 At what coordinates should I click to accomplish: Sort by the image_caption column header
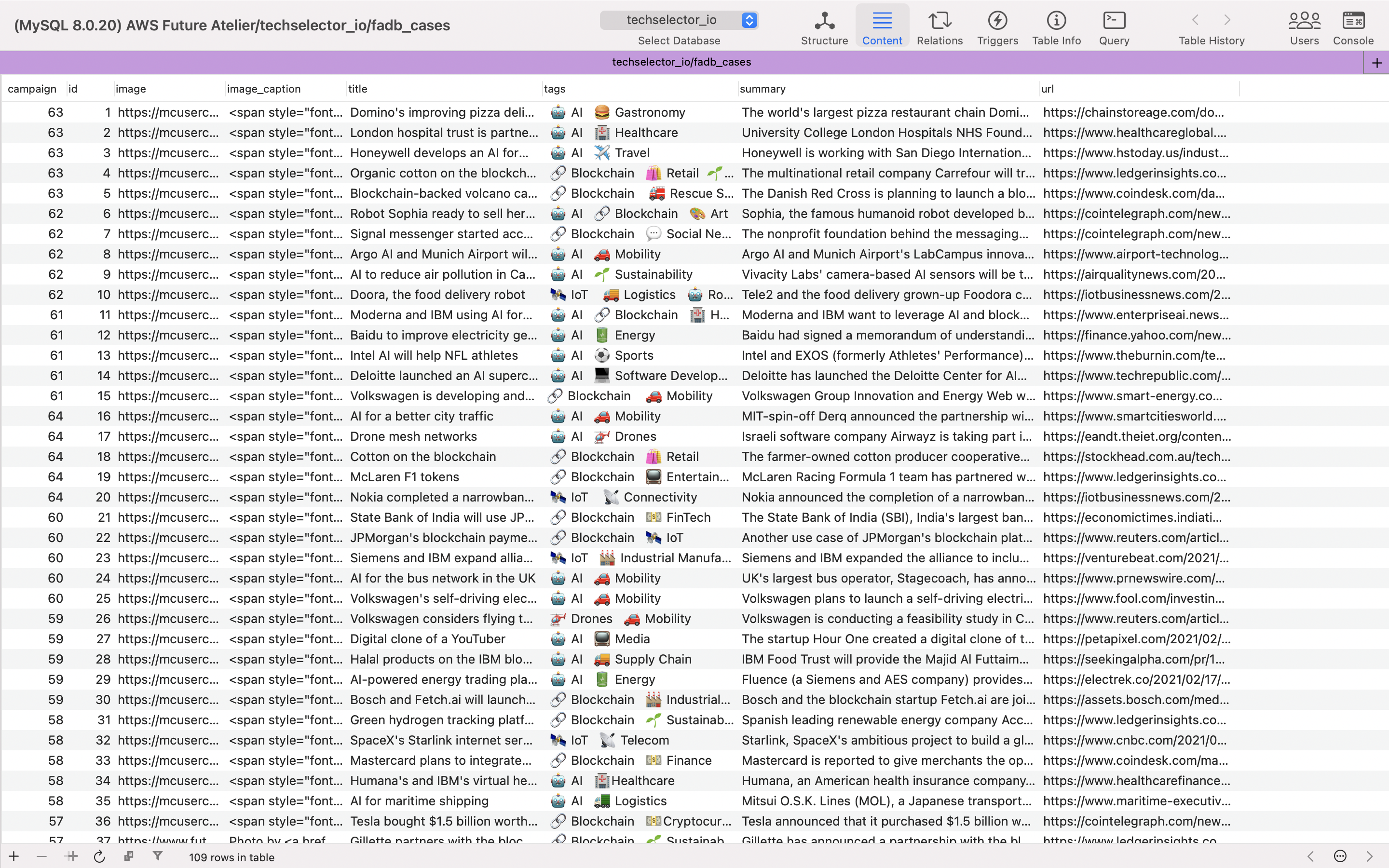pos(286,89)
